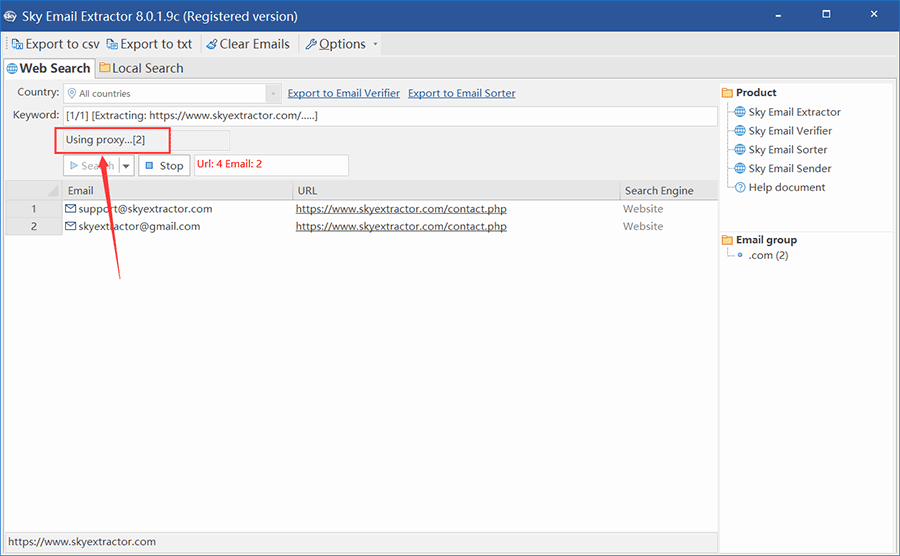Select row header number 1
900x556 pixels.
[34, 209]
